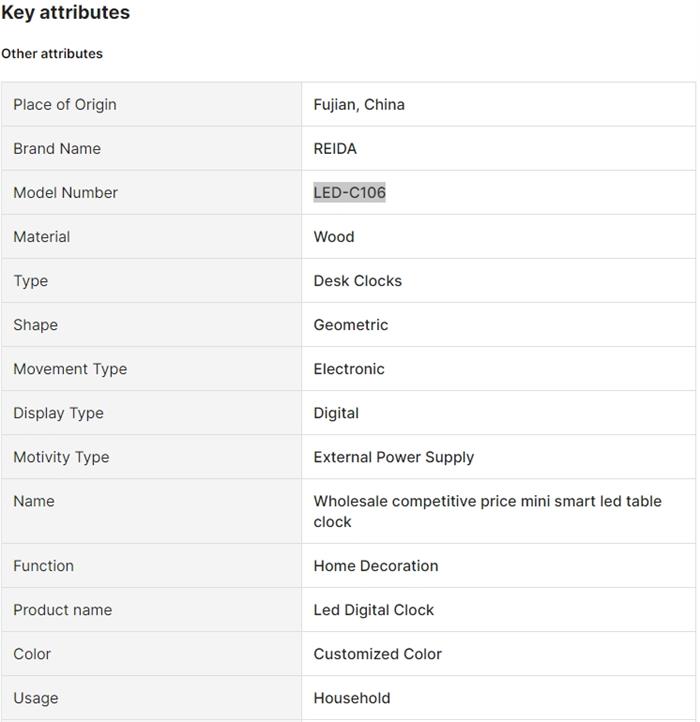Click the Desk Clocks type value
The width and height of the screenshot is (700, 722).
click(x=357, y=280)
